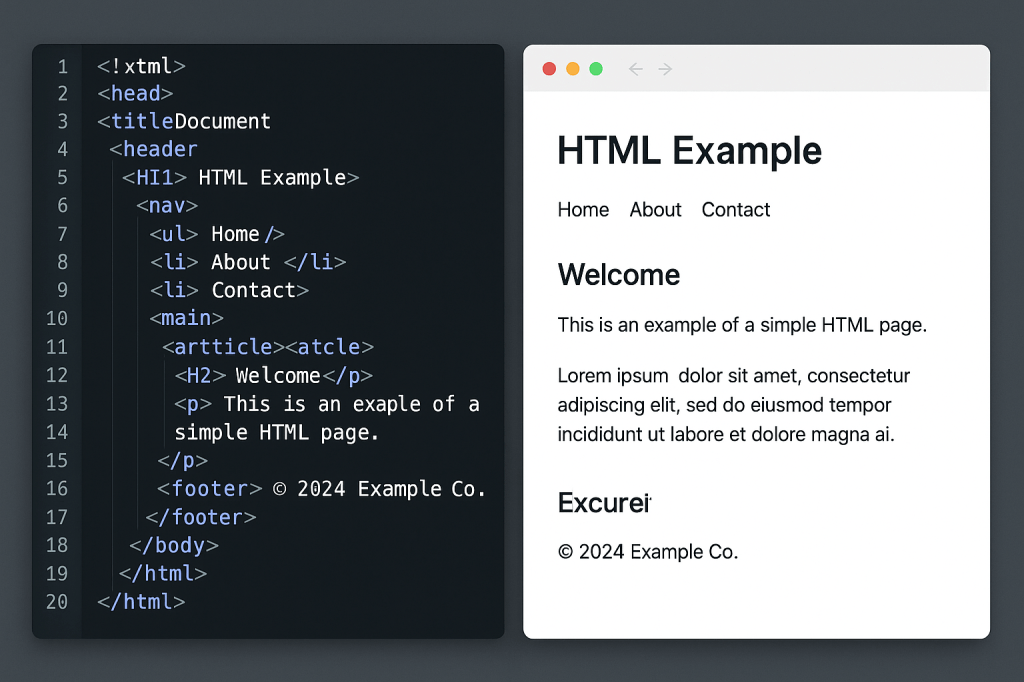Viewport: 1024px width, 682px height.
Task: Click the browser forward arrow
Action: (x=665, y=69)
